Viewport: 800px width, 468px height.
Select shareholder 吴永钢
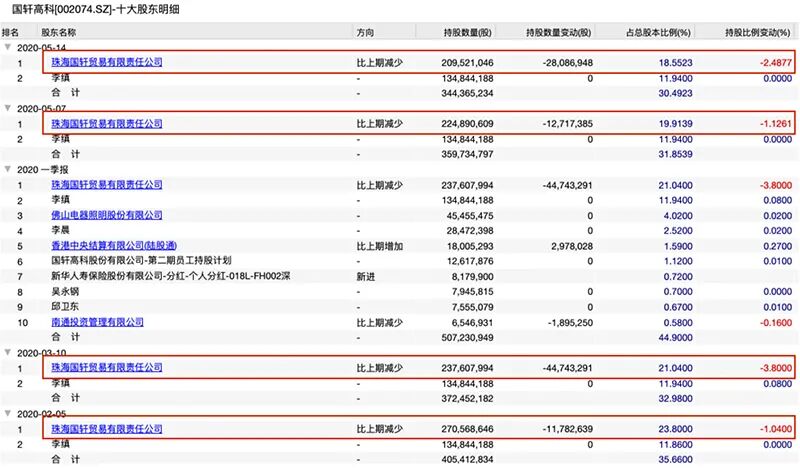coord(65,291)
